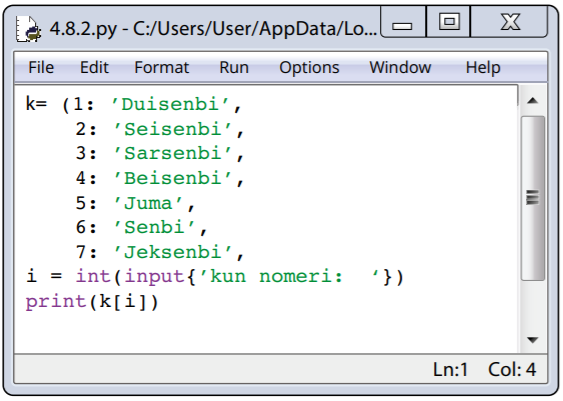Place cursor in the 'Duisenbi' string
This screenshot has height=401, width=563.
click(x=170, y=104)
